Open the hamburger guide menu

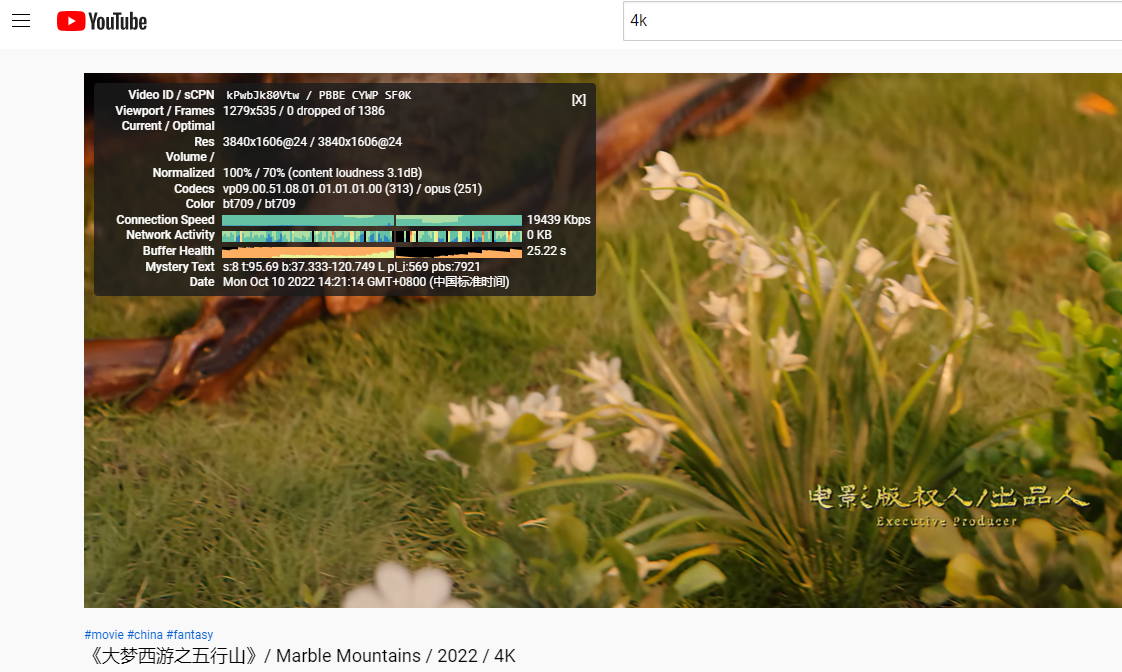coord(21,21)
